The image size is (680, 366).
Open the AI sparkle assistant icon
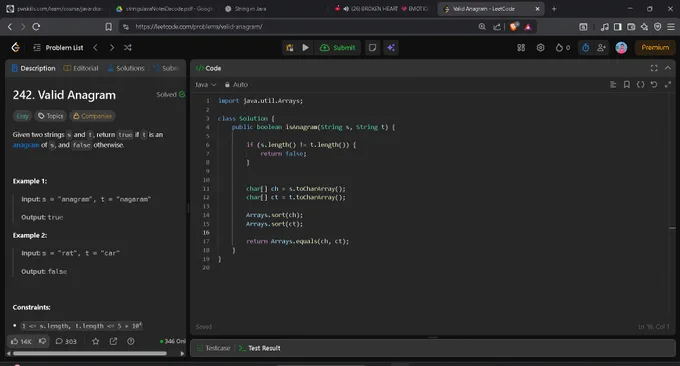pyautogui.click(x=391, y=48)
